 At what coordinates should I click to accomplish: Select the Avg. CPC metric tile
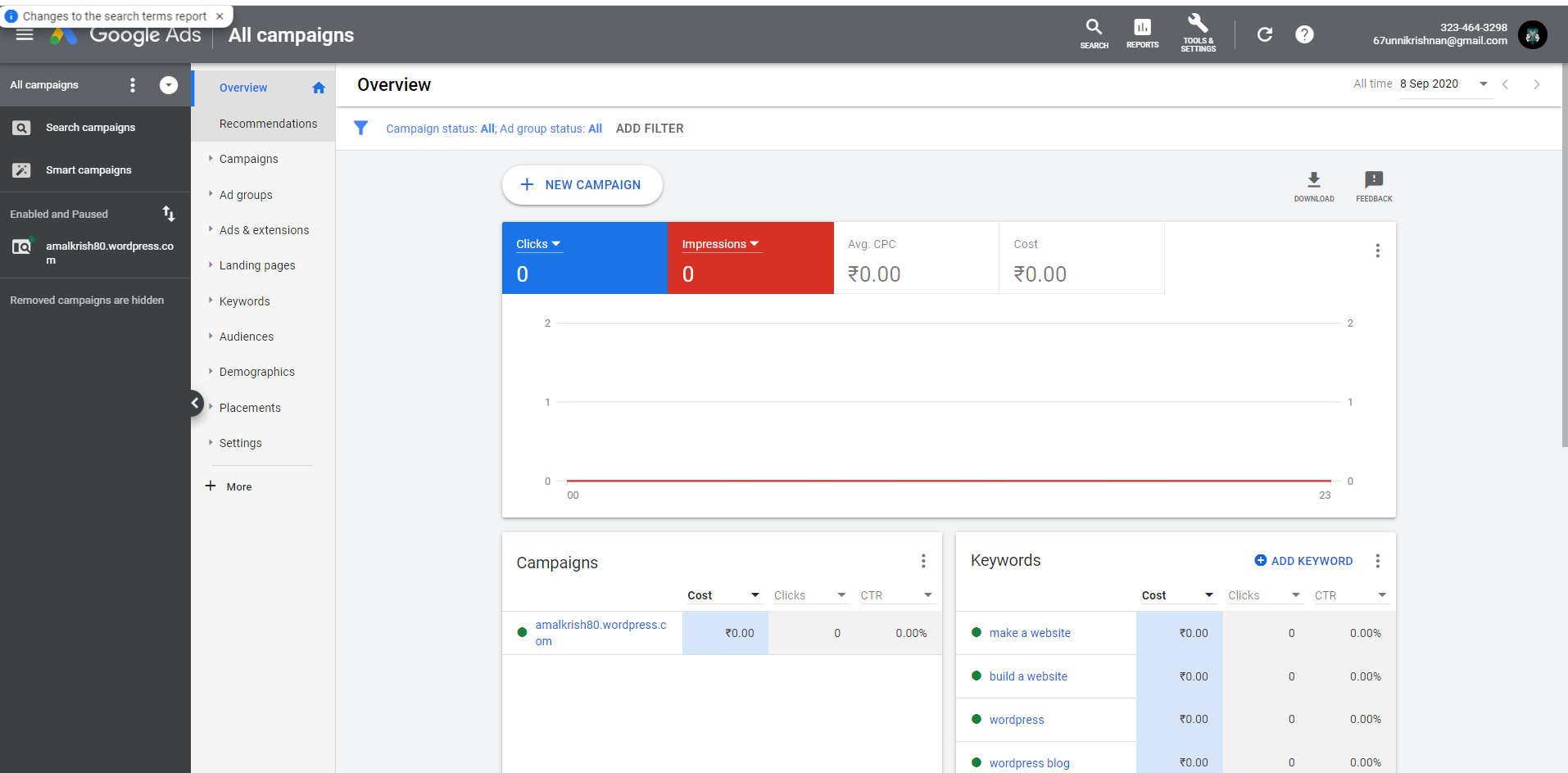[x=916, y=258]
